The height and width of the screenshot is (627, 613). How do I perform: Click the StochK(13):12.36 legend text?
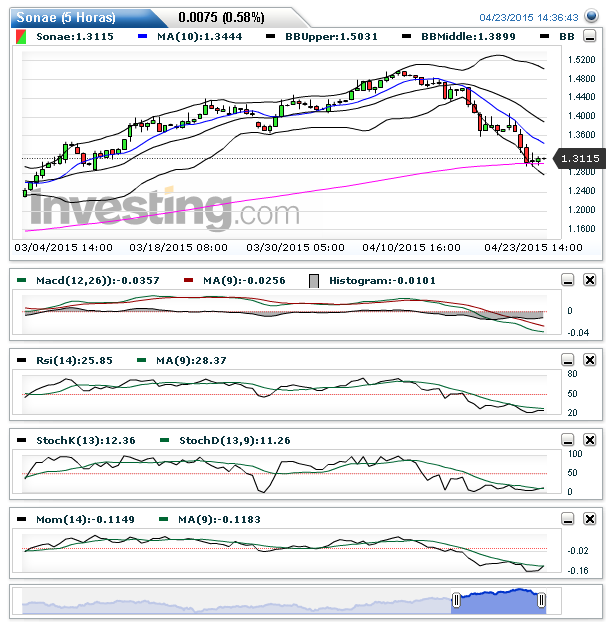[x=86, y=441]
